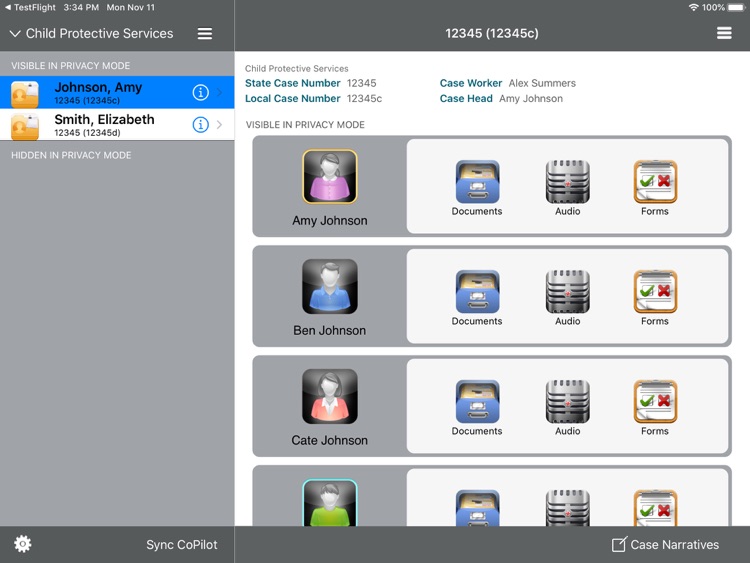Image resolution: width=750 pixels, height=563 pixels.
Task: Click the Local Case Number label
Action: click(293, 99)
